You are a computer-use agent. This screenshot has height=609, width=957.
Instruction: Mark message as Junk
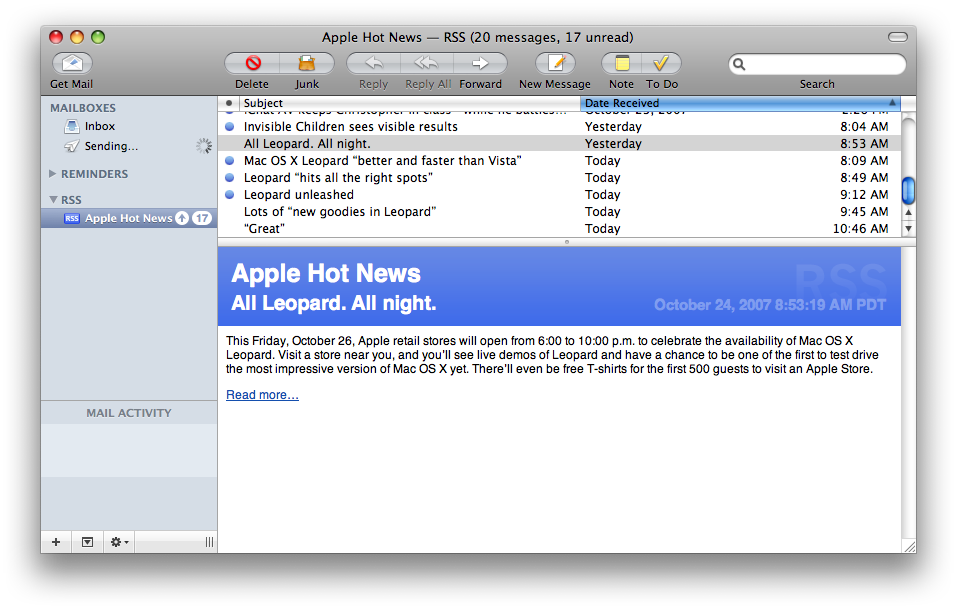coord(307,63)
